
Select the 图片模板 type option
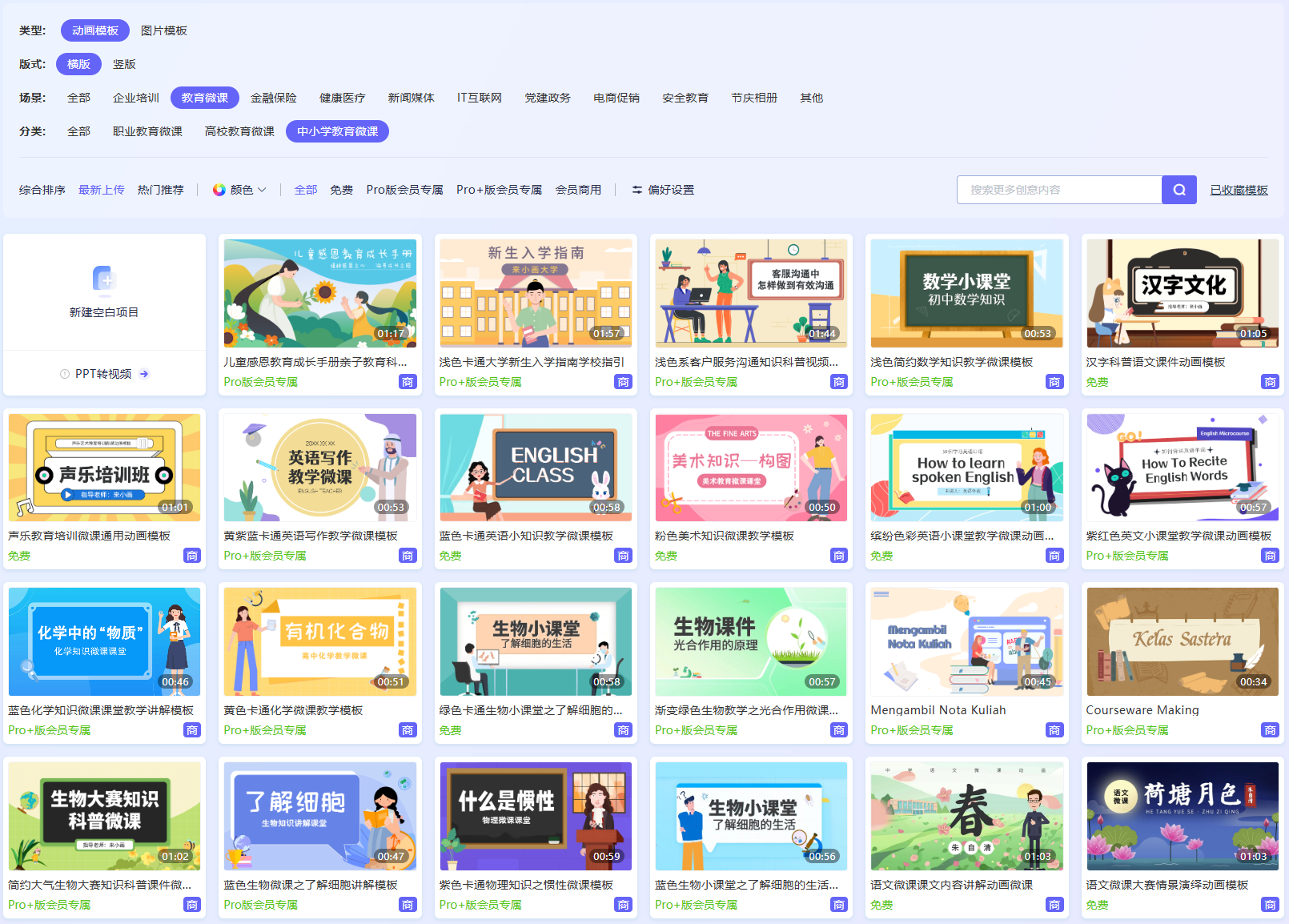(163, 30)
